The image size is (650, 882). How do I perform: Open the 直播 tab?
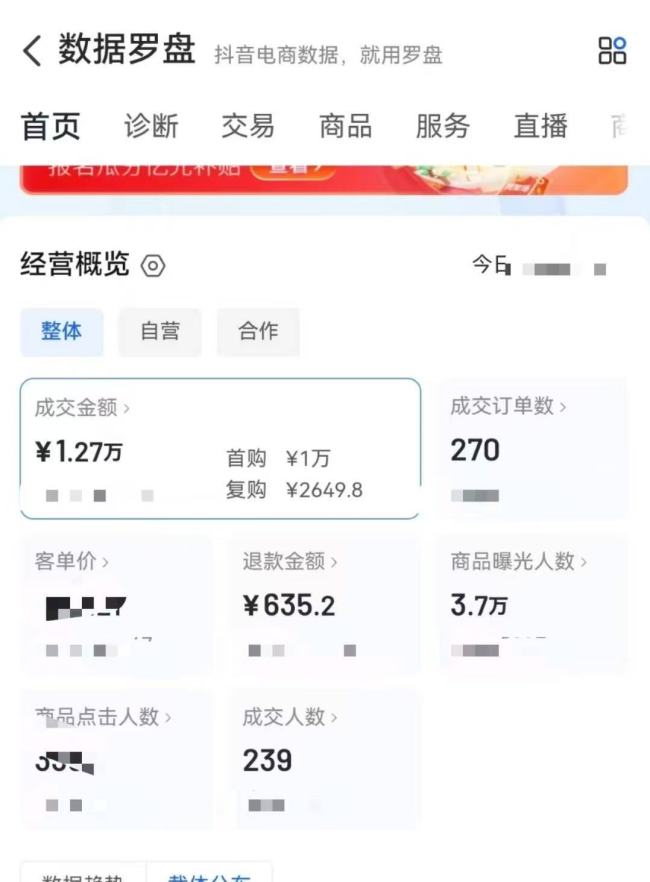coord(540,127)
